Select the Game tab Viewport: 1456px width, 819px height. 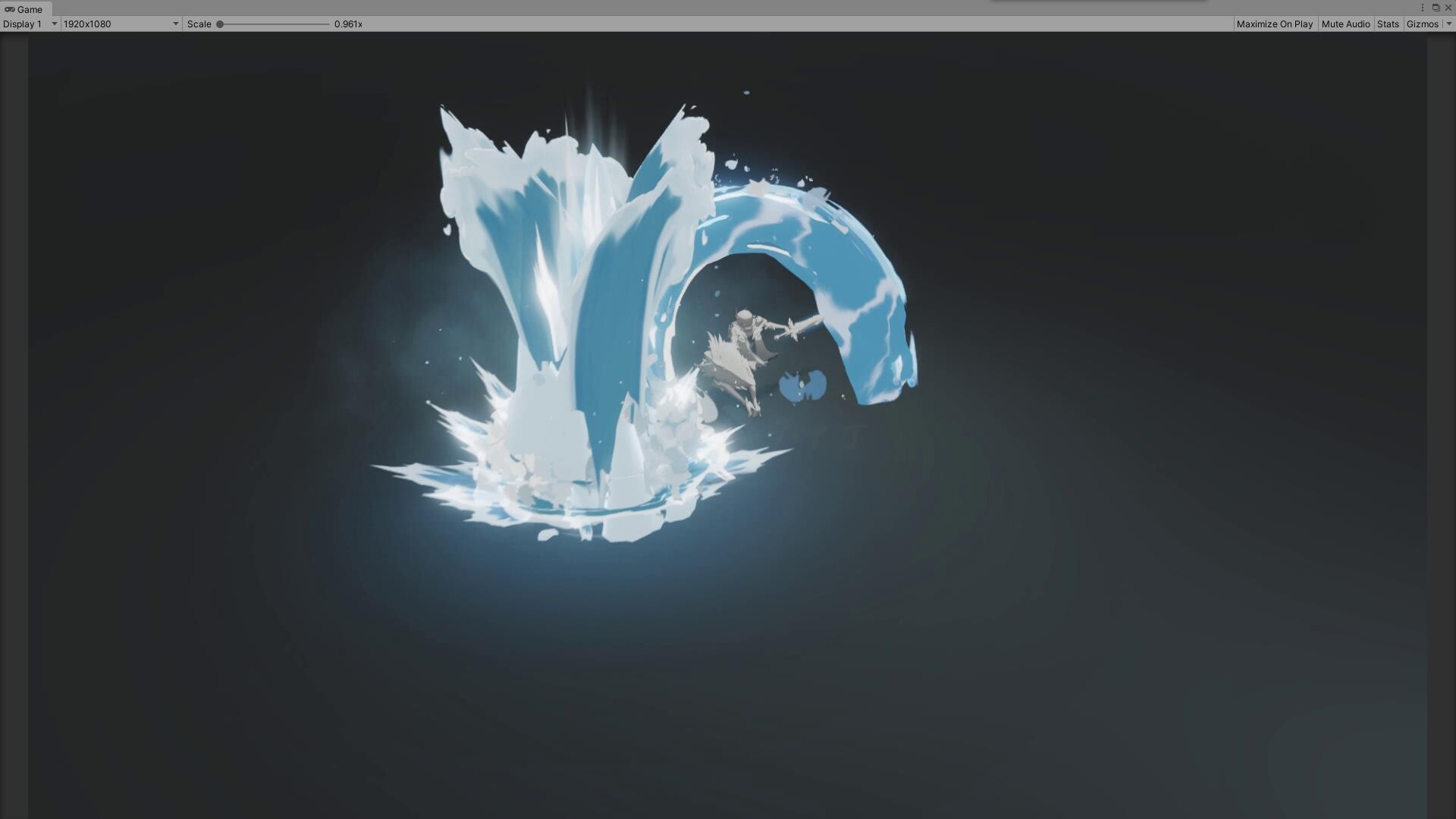point(30,9)
